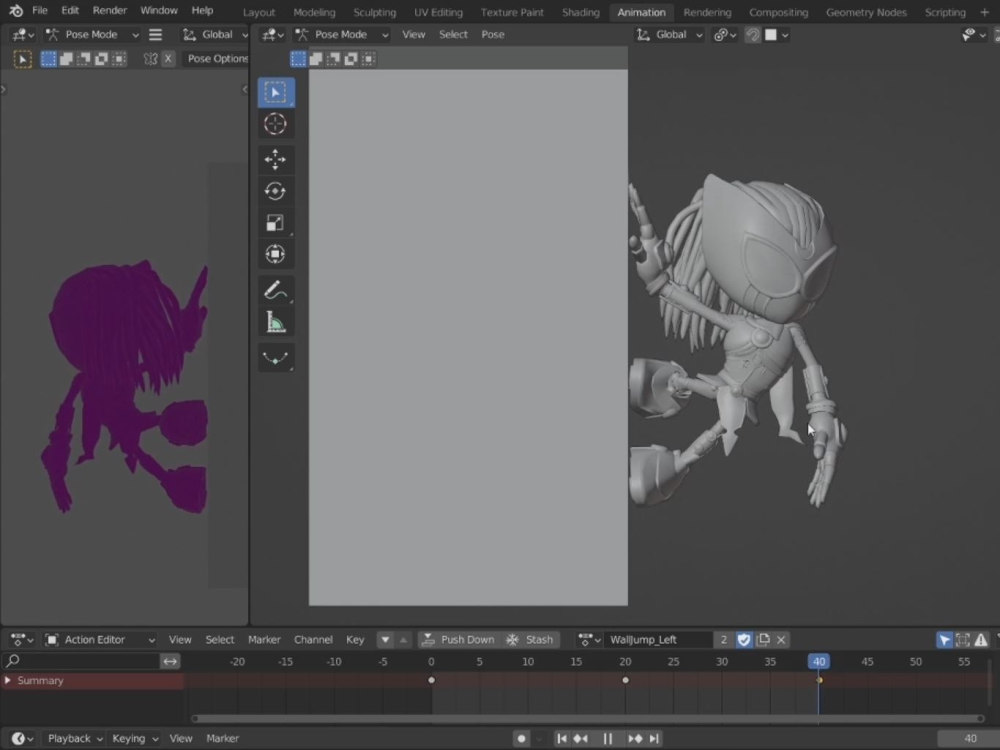Toggle proportional editing in the viewport header
The image size is (1000, 750).
coord(752,34)
